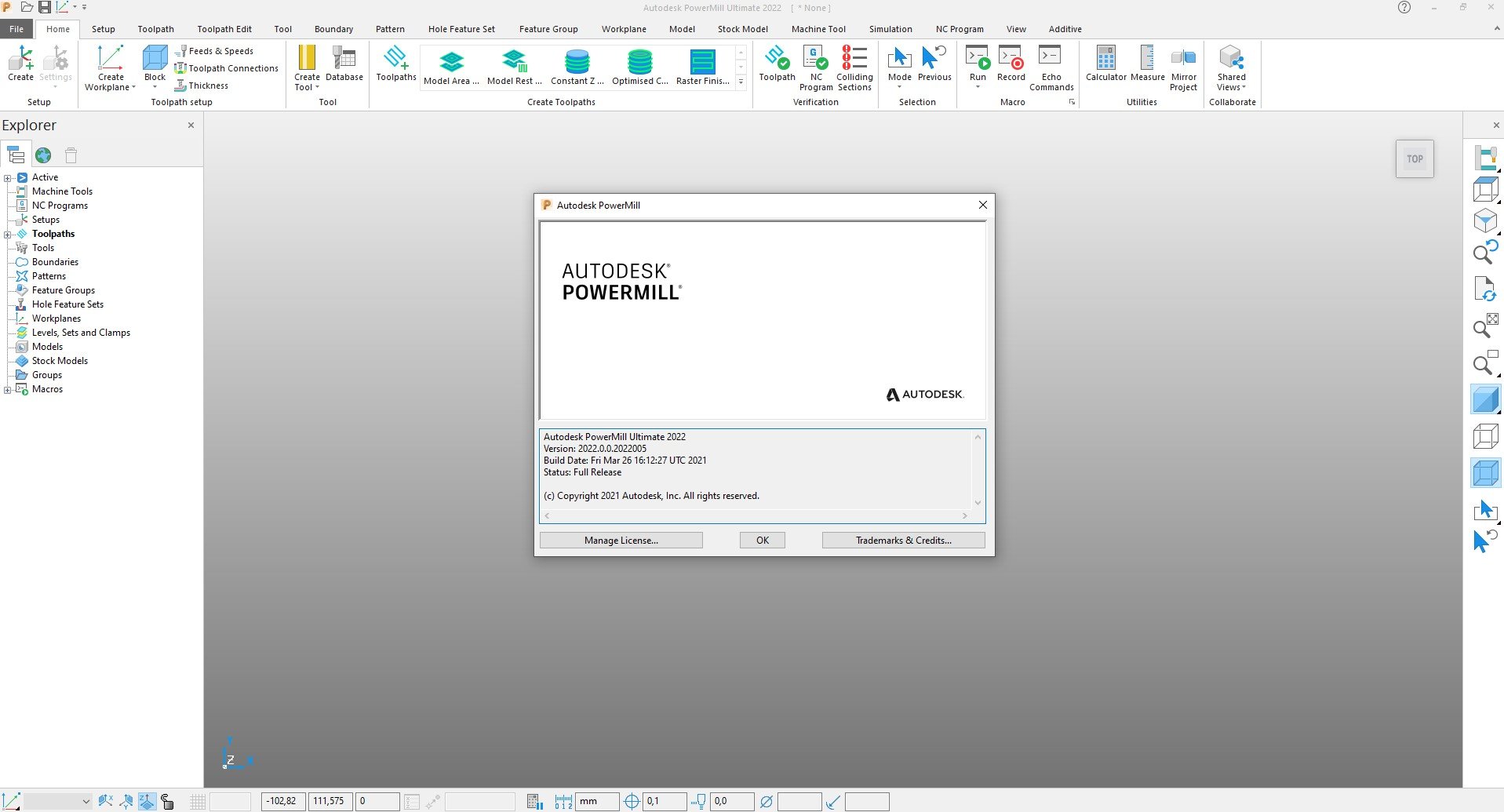Viewport: 1504px width, 812px height.
Task: Switch to the Boundary tab
Action: click(333, 29)
